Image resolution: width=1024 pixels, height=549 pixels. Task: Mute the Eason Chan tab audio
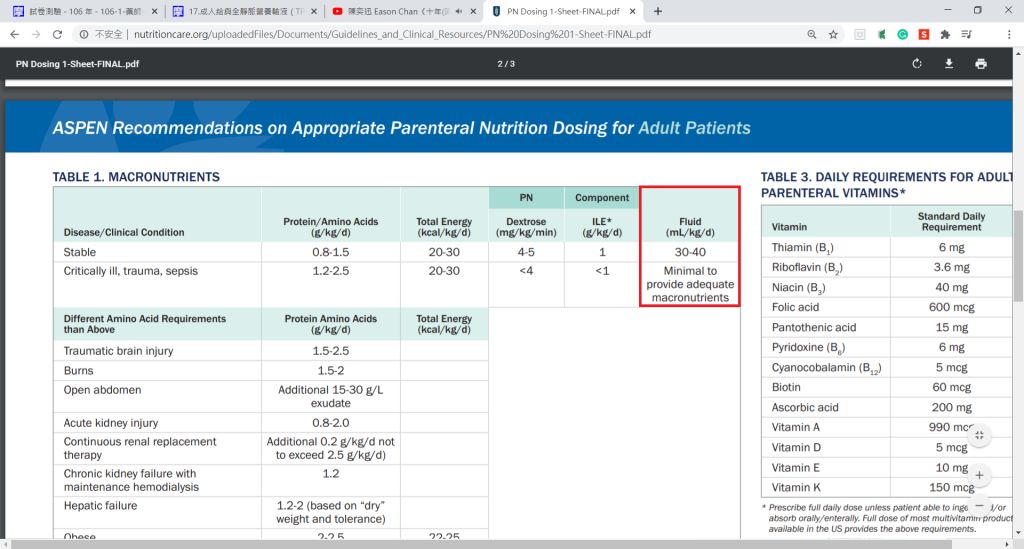tap(458, 11)
